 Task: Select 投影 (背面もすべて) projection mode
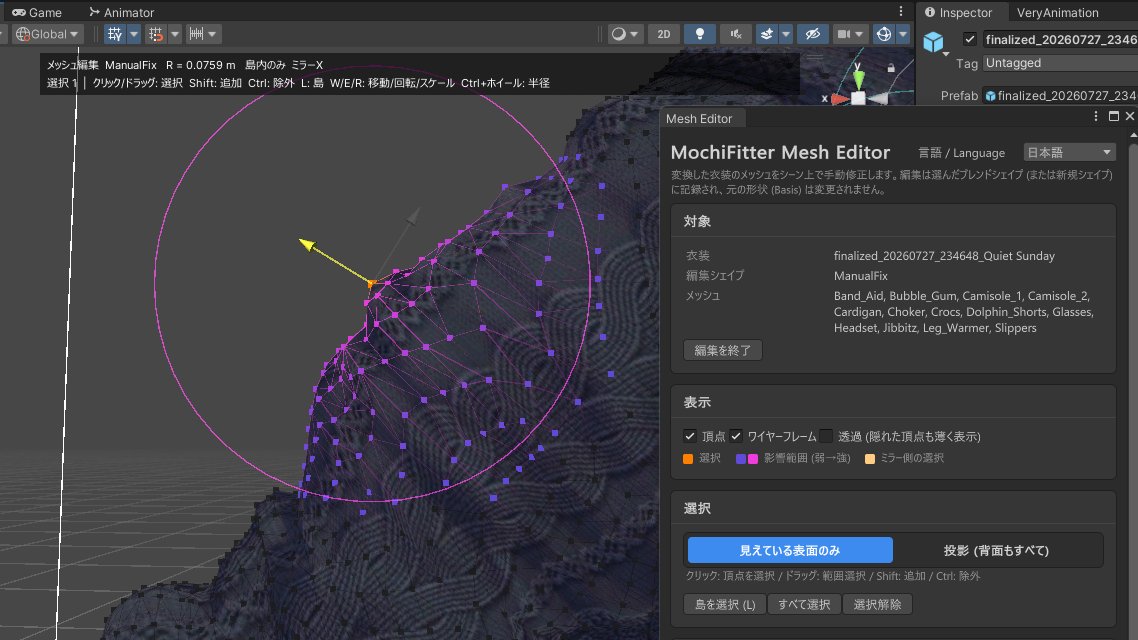coord(996,550)
